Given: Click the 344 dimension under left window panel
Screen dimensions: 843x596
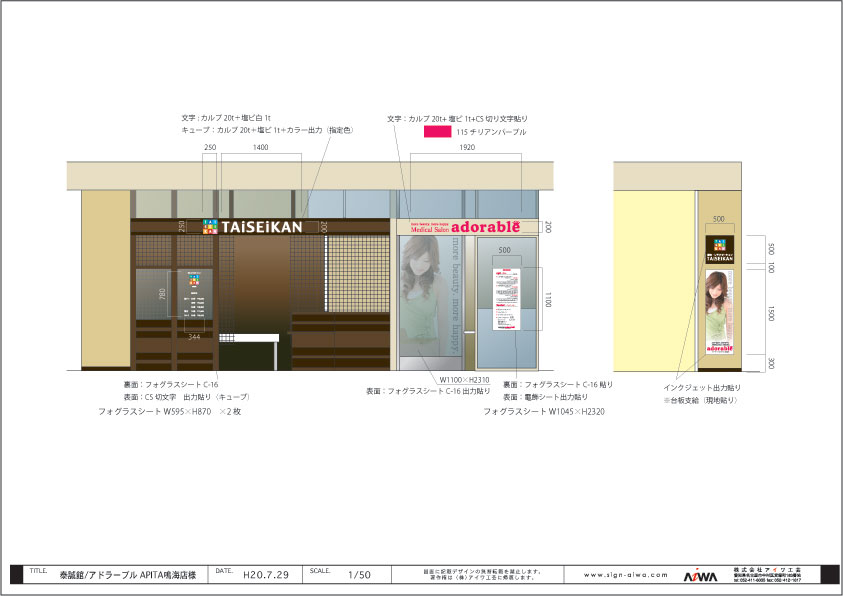Looking at the screenshot, I should click(194, 337).
